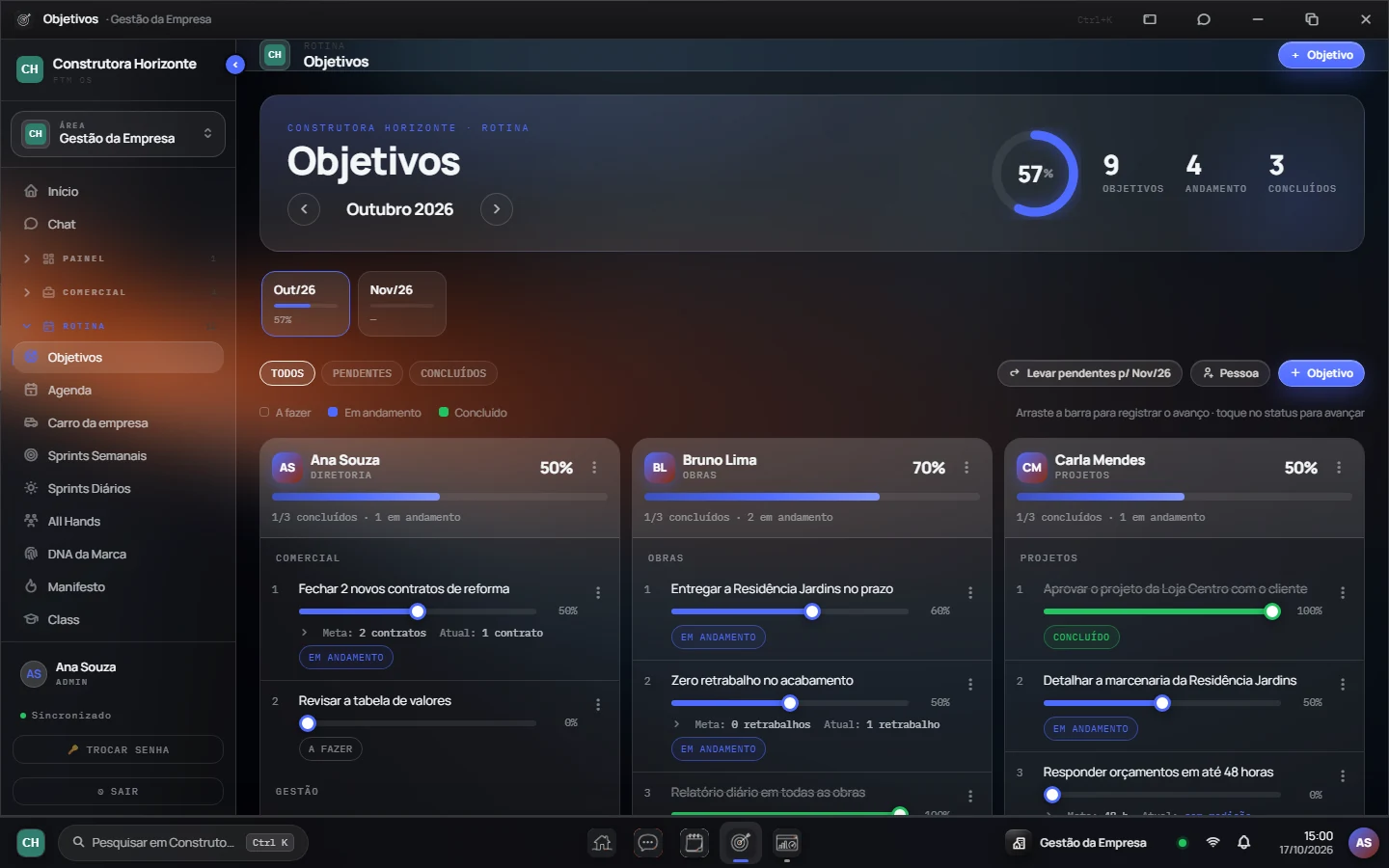Image resolution: width=1389 pixels, height=868 pixels.
Task: Click the dashboard chart icon in the bottom dock
Action: tap(787, 843)
